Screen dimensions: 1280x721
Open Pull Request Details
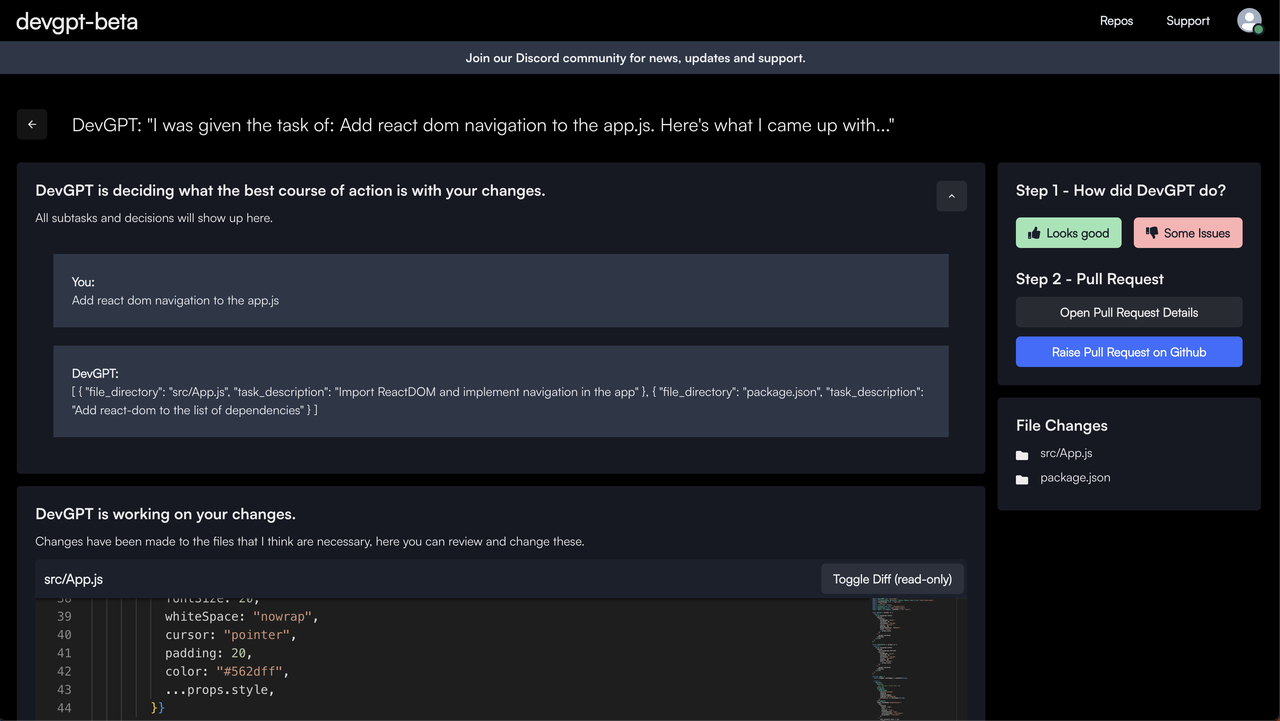1129,312
